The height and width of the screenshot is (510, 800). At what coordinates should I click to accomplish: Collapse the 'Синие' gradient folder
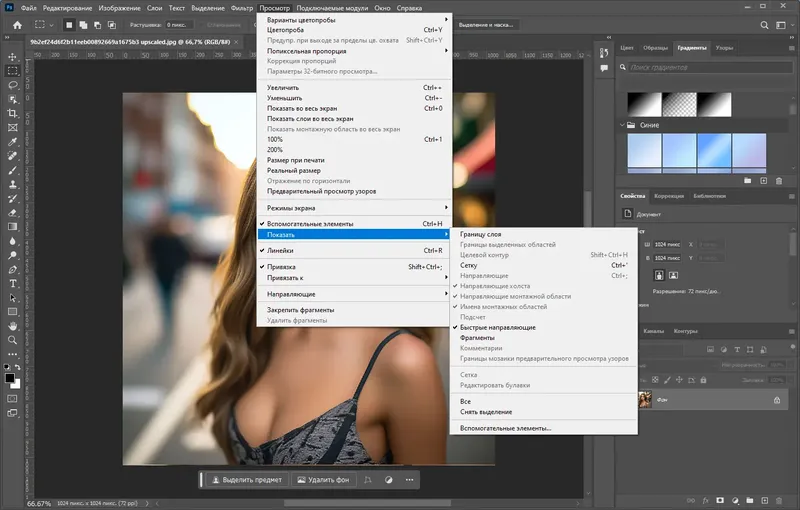coord(620,125)
